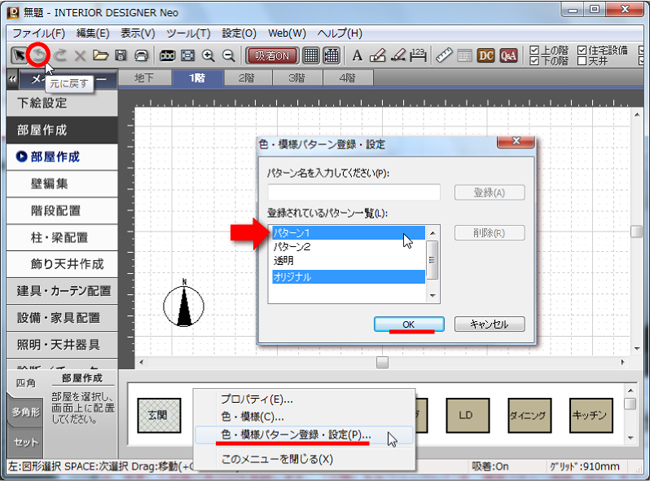Expand the 建具・カーテン配置 section

point(65,291)
